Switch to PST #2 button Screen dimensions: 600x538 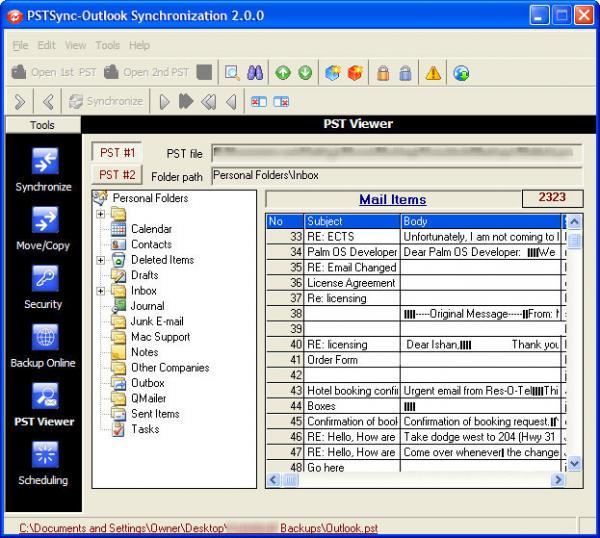[x=117, y=175]
